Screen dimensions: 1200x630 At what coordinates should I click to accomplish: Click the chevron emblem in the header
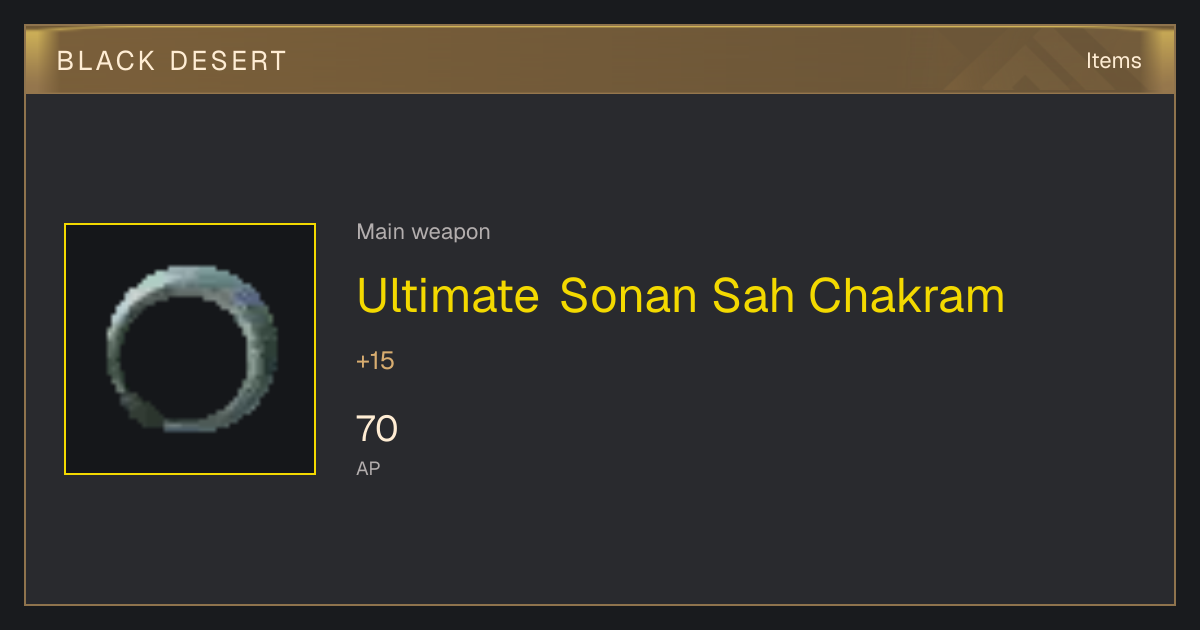click(x=1040, y=61)
